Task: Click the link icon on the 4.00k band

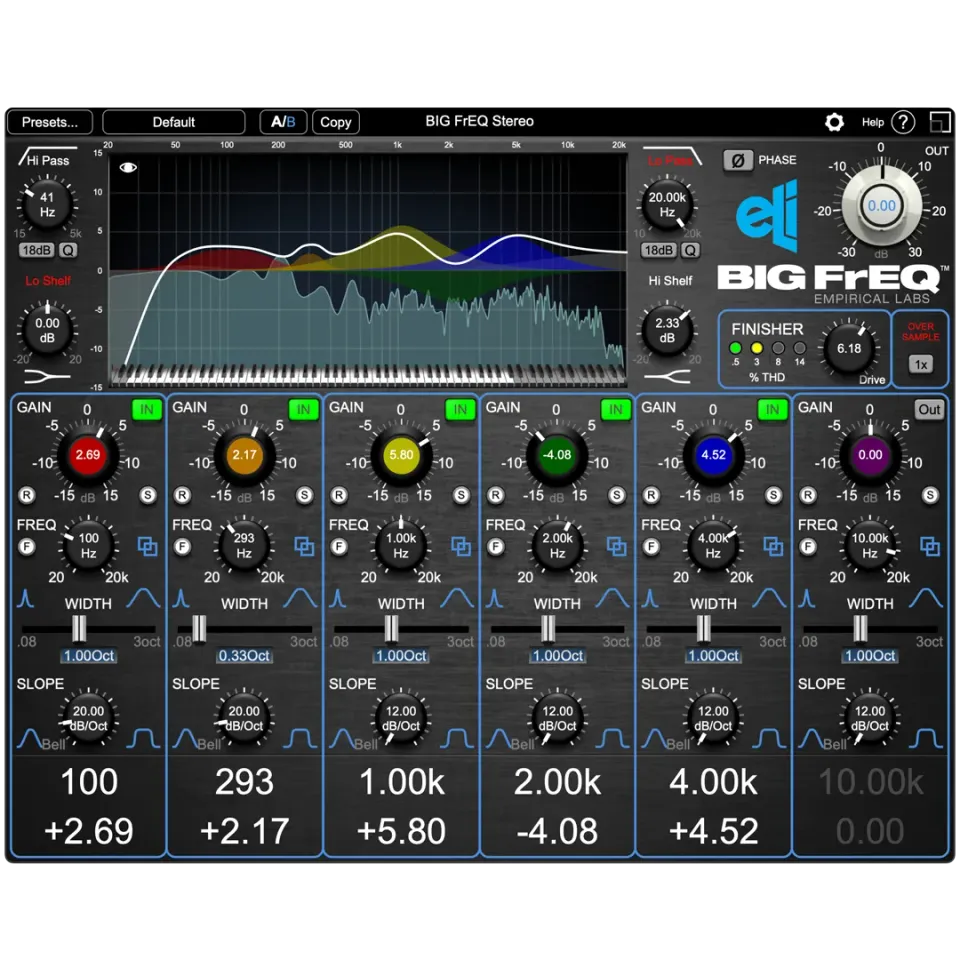Action: click(773, 546)
